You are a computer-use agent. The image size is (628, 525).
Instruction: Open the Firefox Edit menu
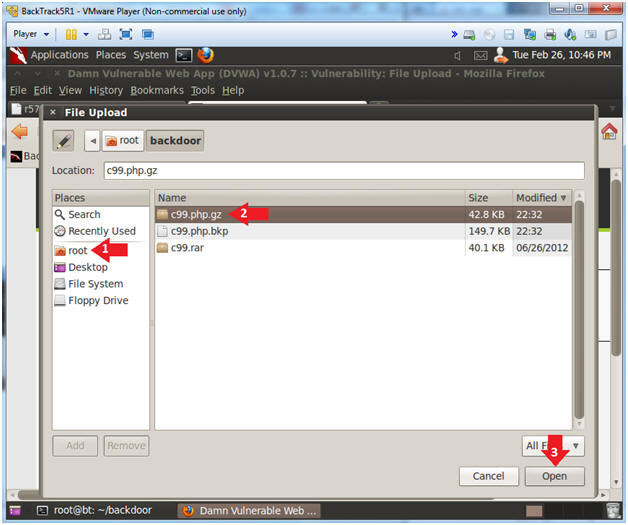43,91
